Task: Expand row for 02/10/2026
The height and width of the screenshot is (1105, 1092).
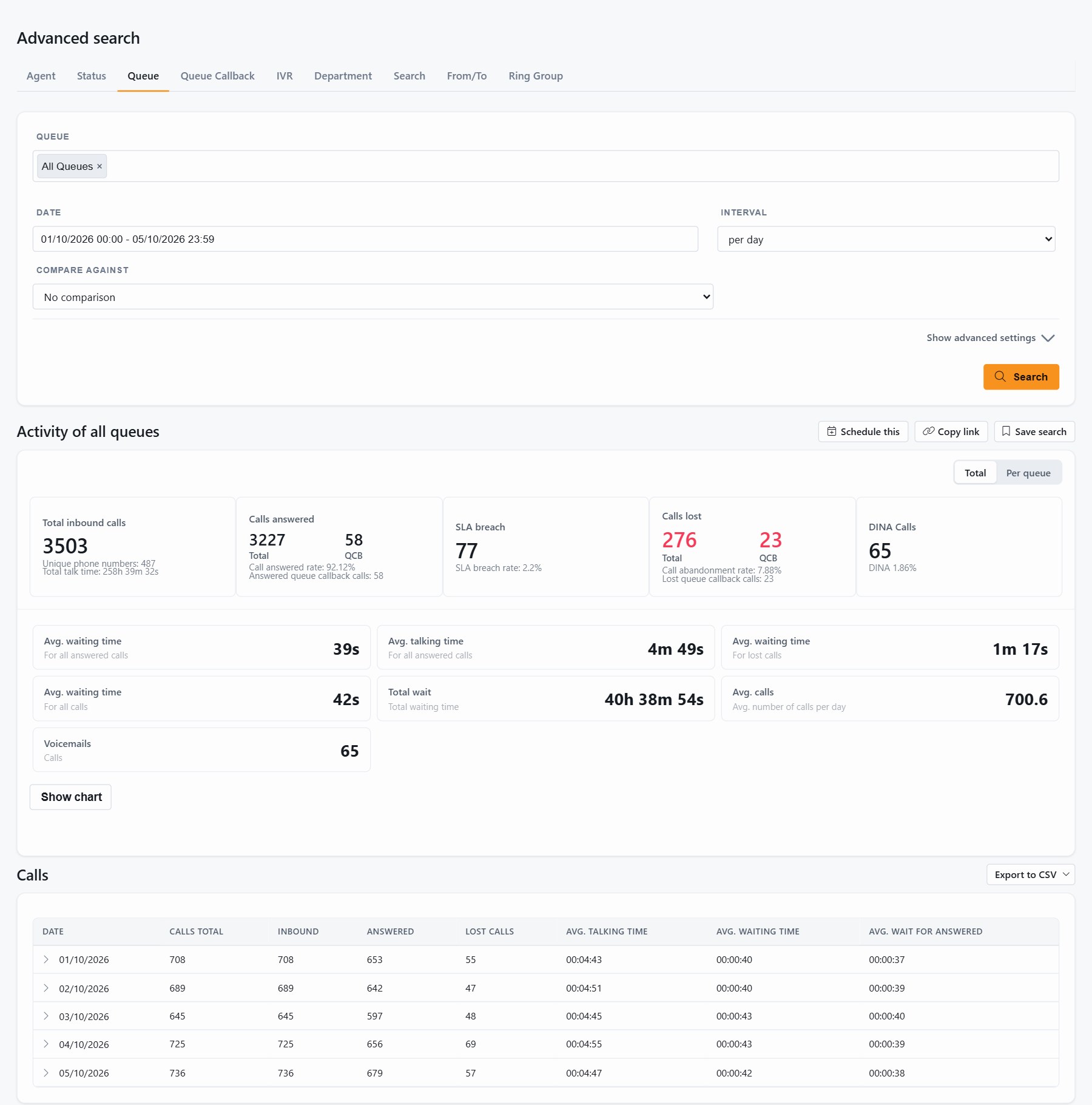Action: tap(46, 988)
